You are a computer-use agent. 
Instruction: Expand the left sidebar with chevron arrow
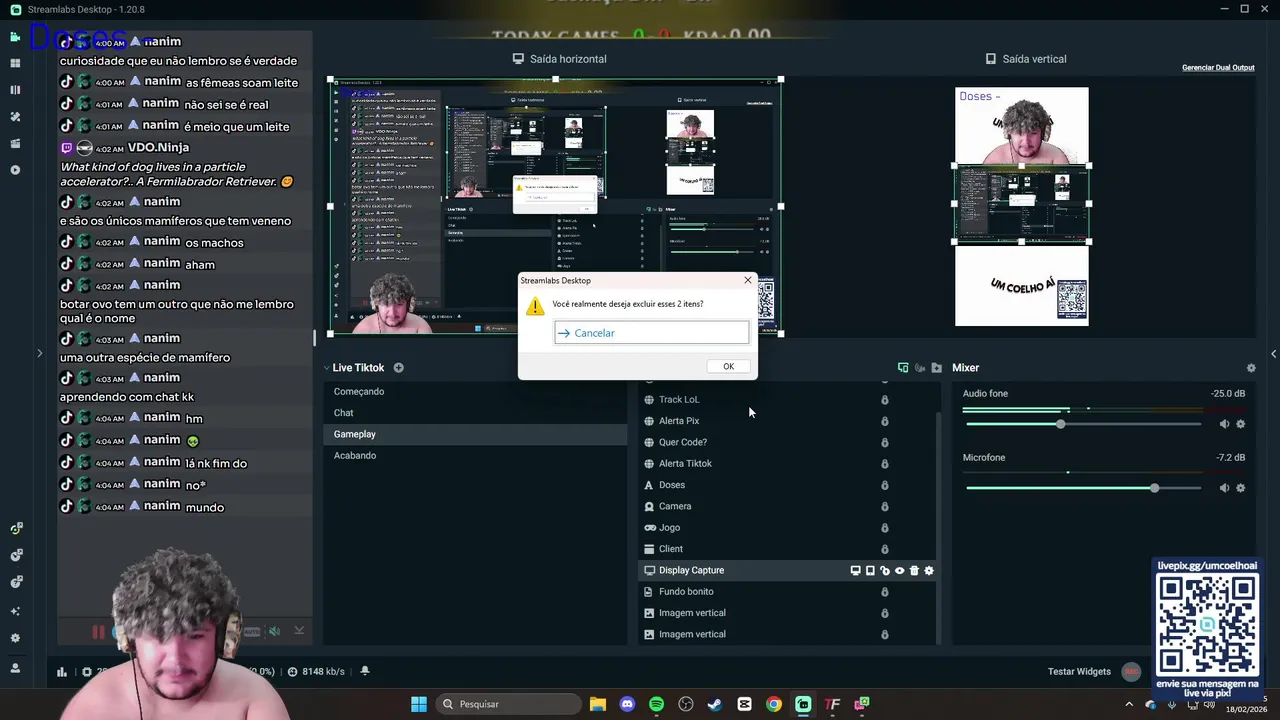coord(39,353)
